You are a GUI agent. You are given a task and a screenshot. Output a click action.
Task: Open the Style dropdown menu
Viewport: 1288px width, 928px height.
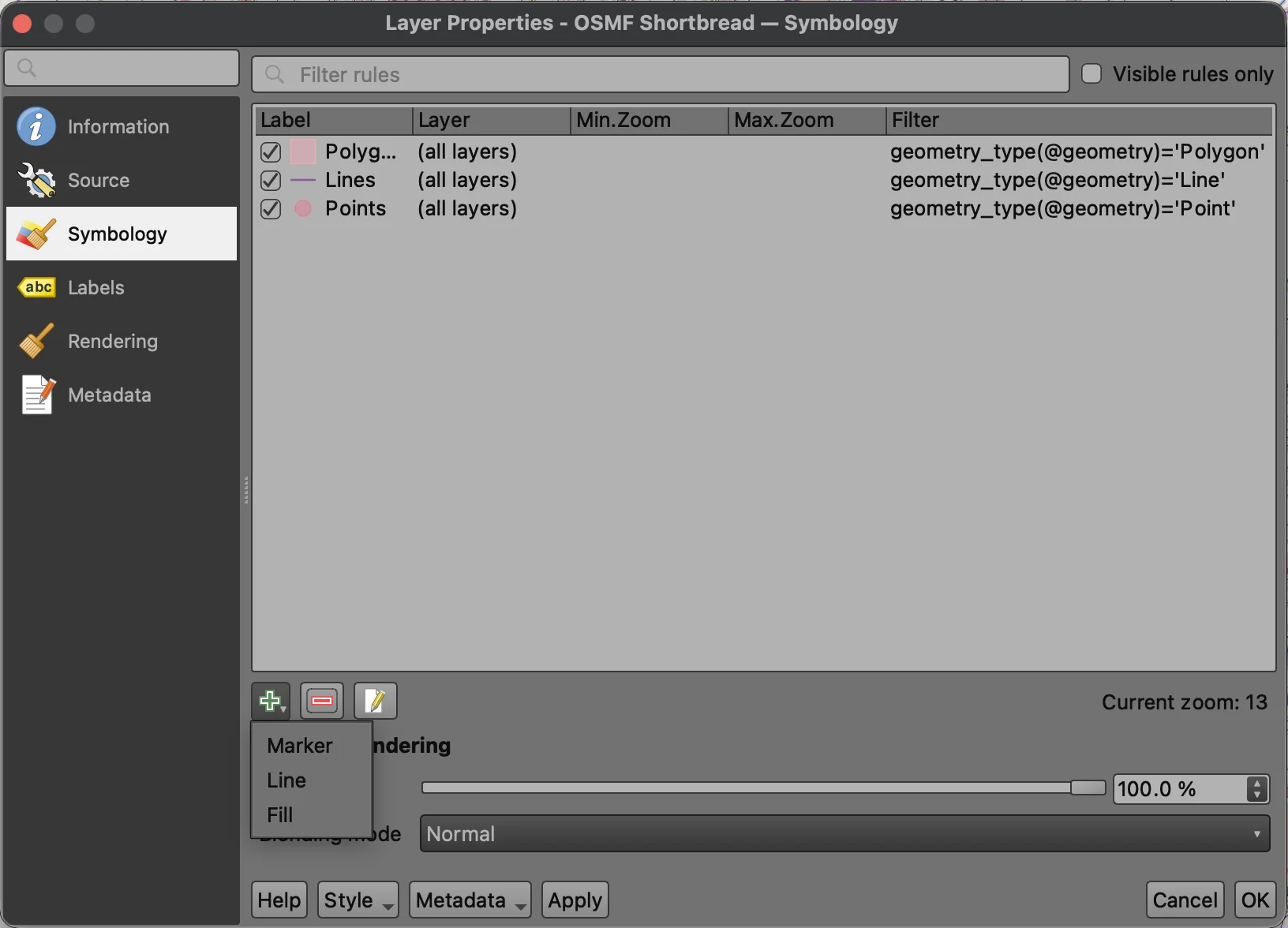357,900
